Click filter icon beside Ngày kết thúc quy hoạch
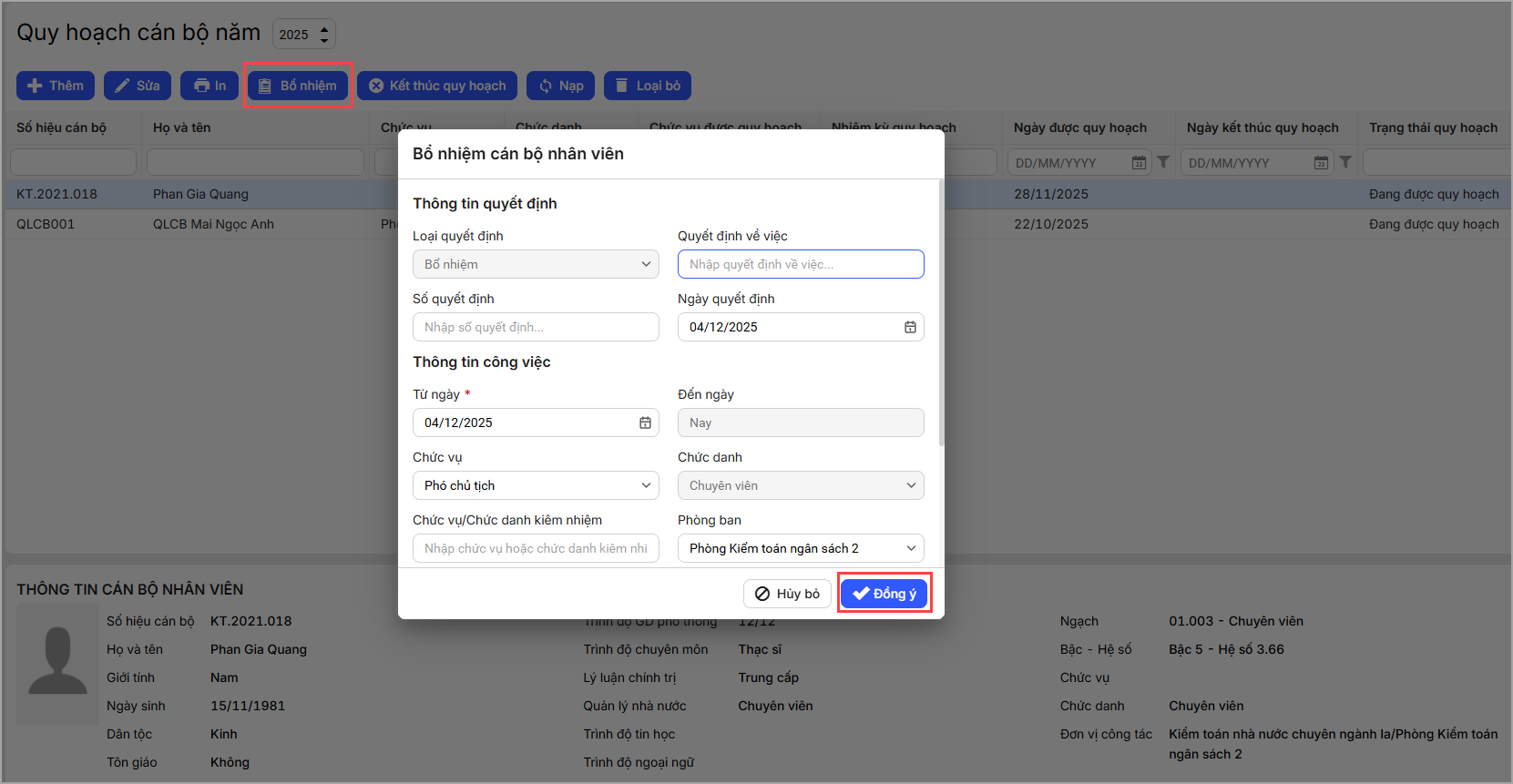This screenshot has width=1513, height=784. pyautogui.click(x=1345, y=162)
